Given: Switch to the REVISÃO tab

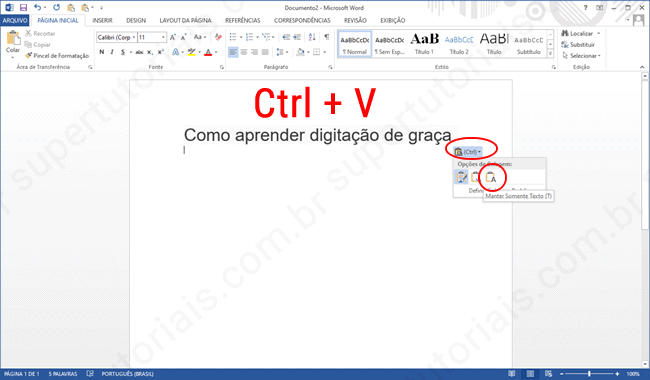Looking at the screenshot, I should point(355,20).
